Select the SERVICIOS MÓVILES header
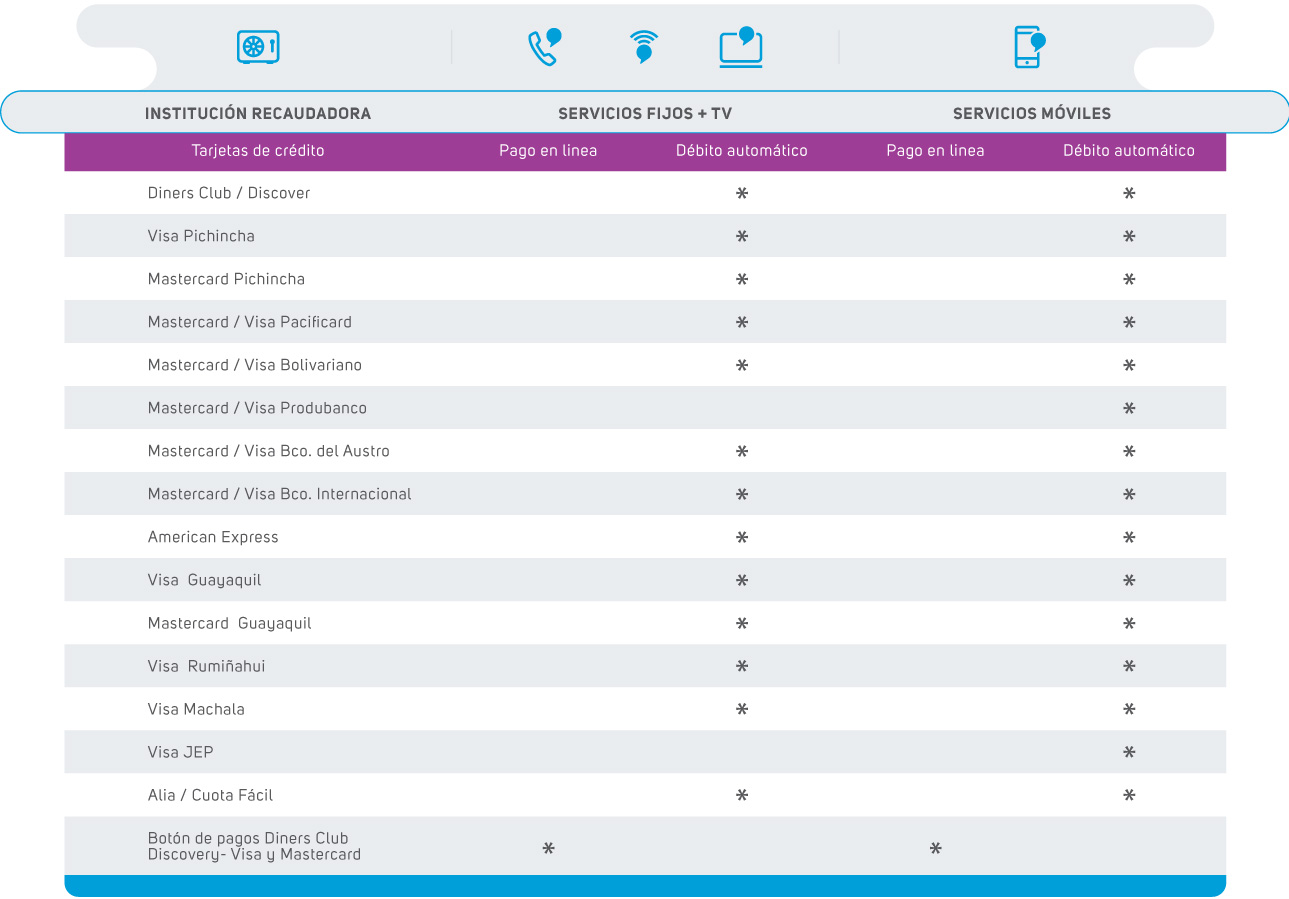 (1032, 113)
